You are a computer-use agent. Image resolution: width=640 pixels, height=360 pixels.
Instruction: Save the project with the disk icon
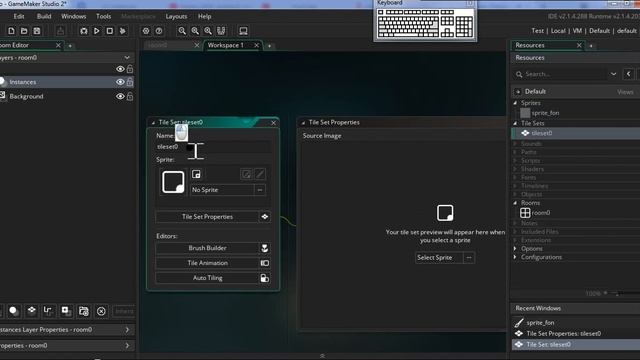coord(37,31)
